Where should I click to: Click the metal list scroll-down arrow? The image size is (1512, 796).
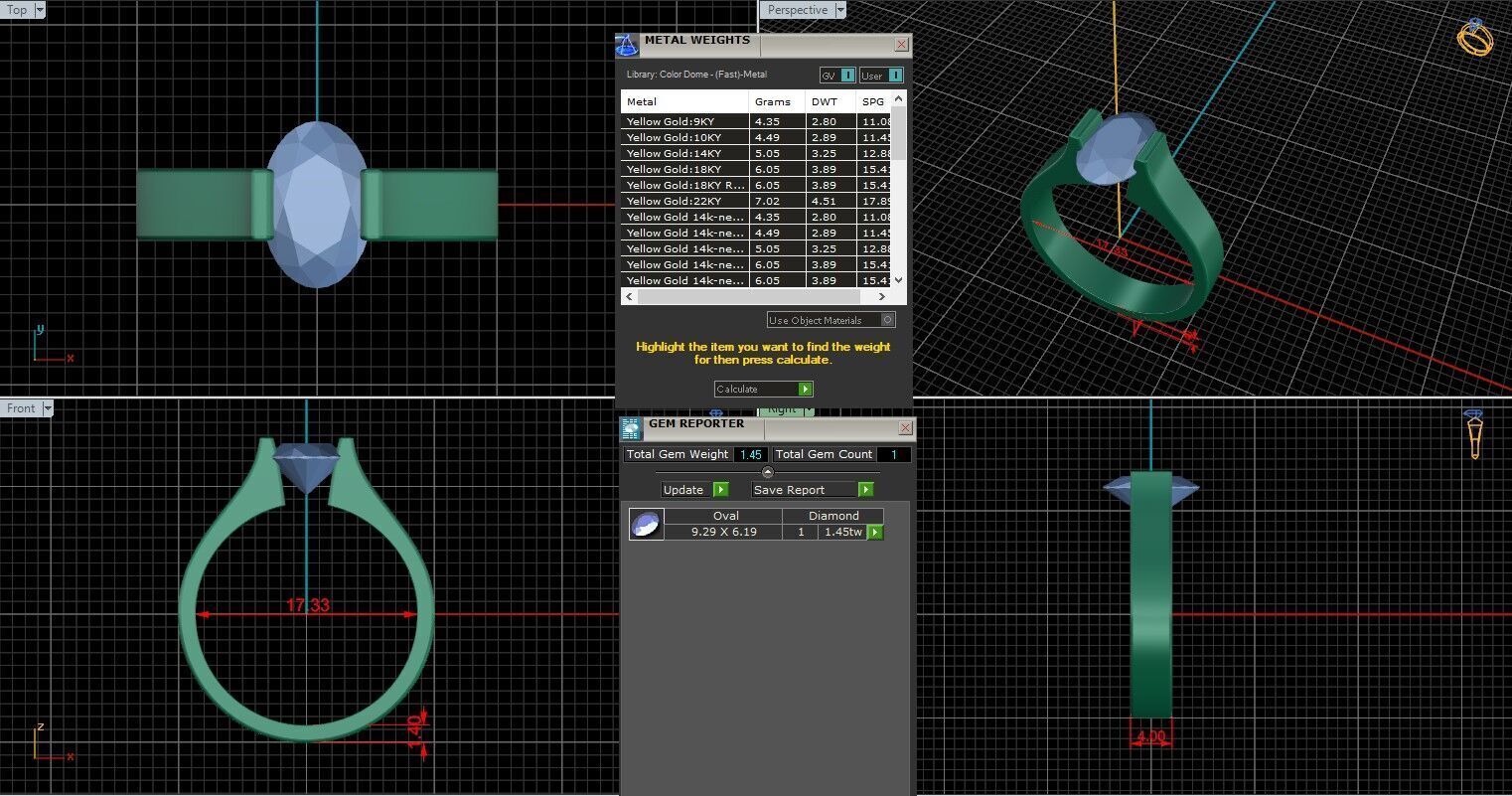click(x=898, y=280)
